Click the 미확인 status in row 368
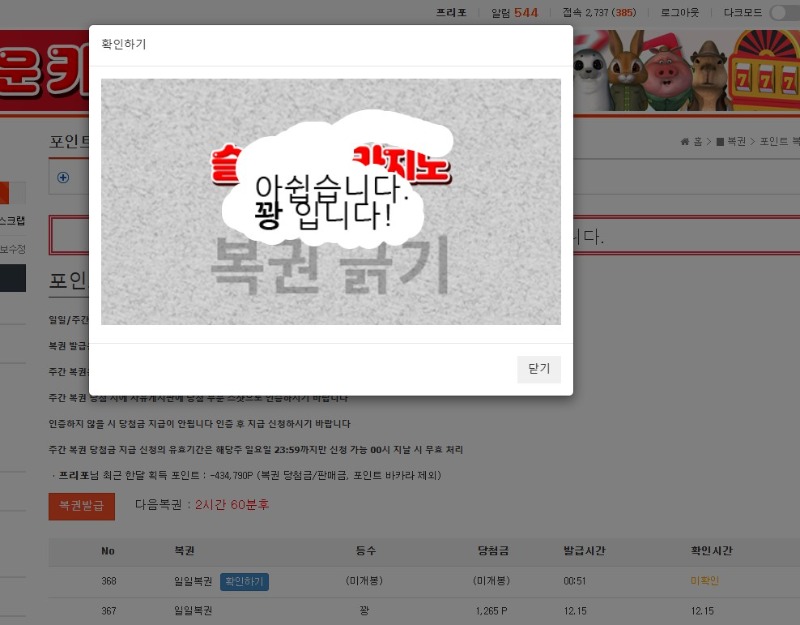 (704, 581)
